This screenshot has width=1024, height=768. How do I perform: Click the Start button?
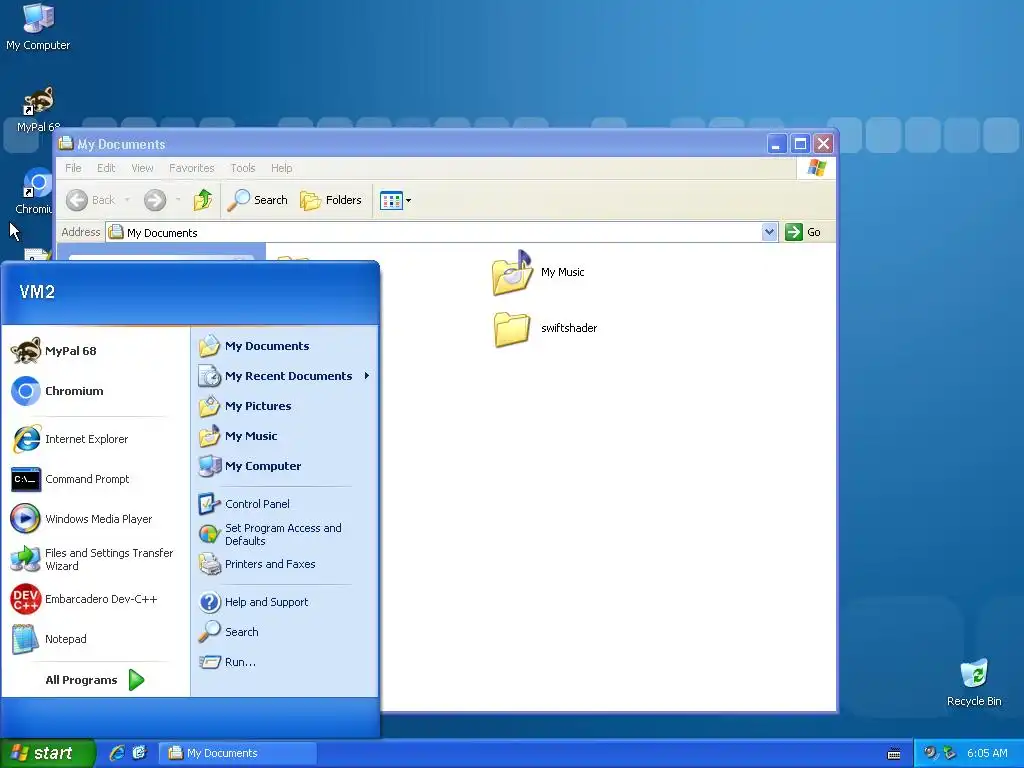(x=47, y=753)
